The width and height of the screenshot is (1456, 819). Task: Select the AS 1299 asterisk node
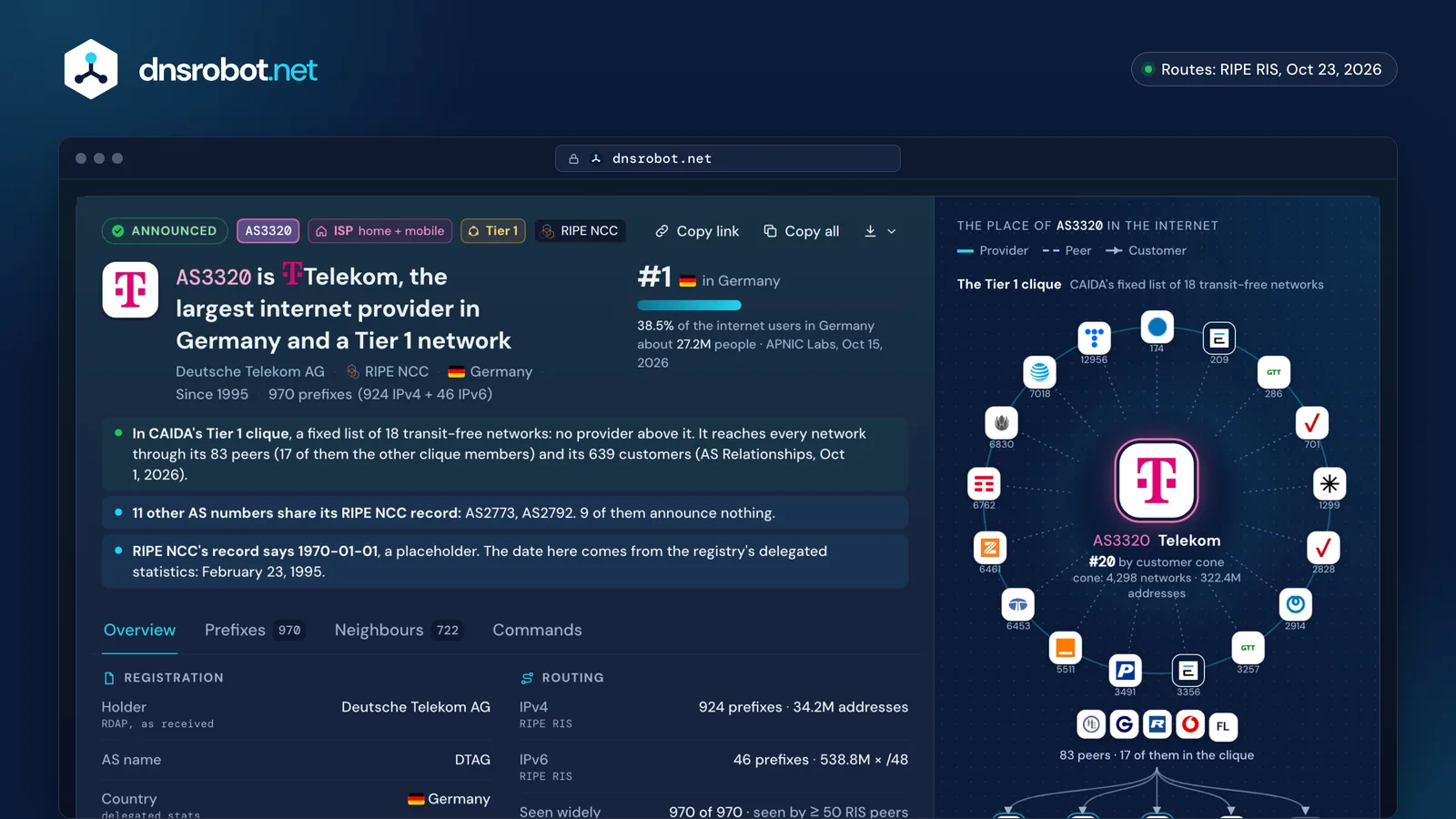coord(1330,483)
